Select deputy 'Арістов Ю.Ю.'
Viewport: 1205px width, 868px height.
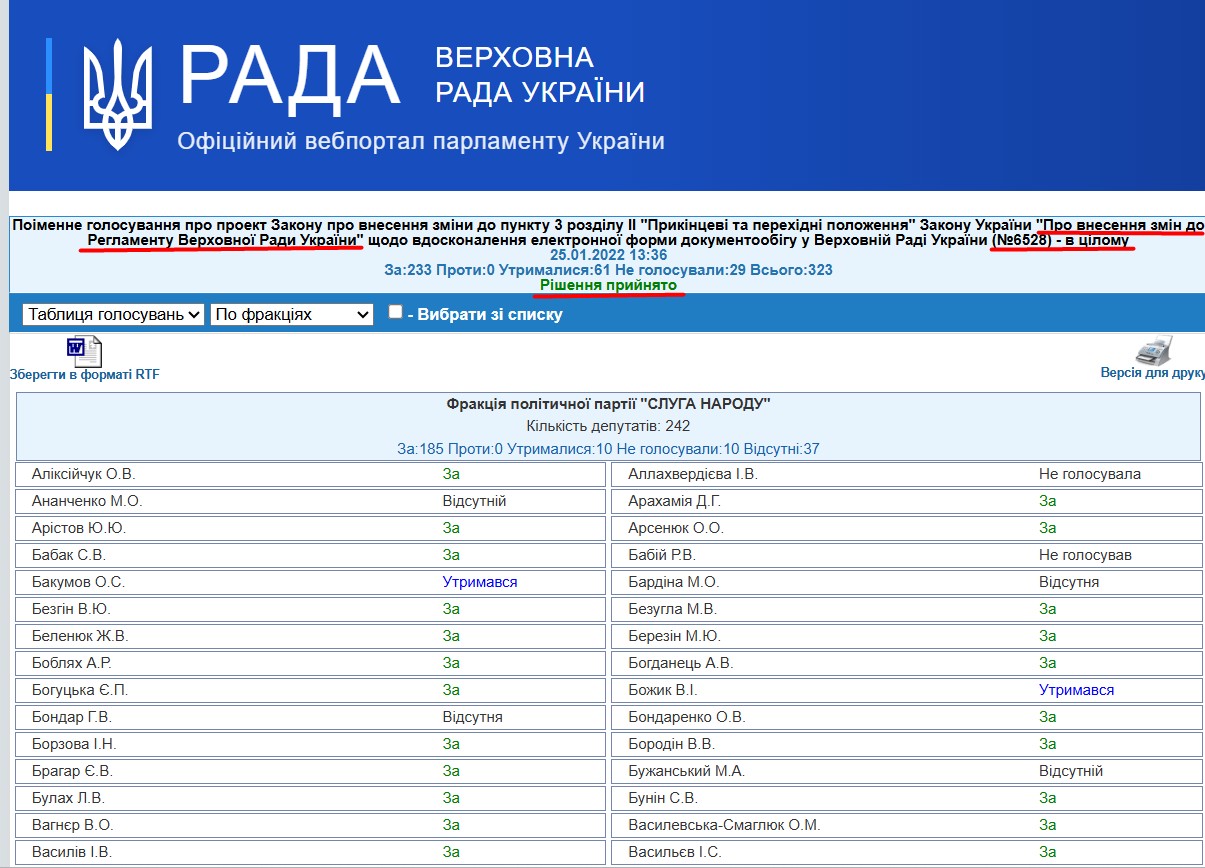tap(79, 528)
